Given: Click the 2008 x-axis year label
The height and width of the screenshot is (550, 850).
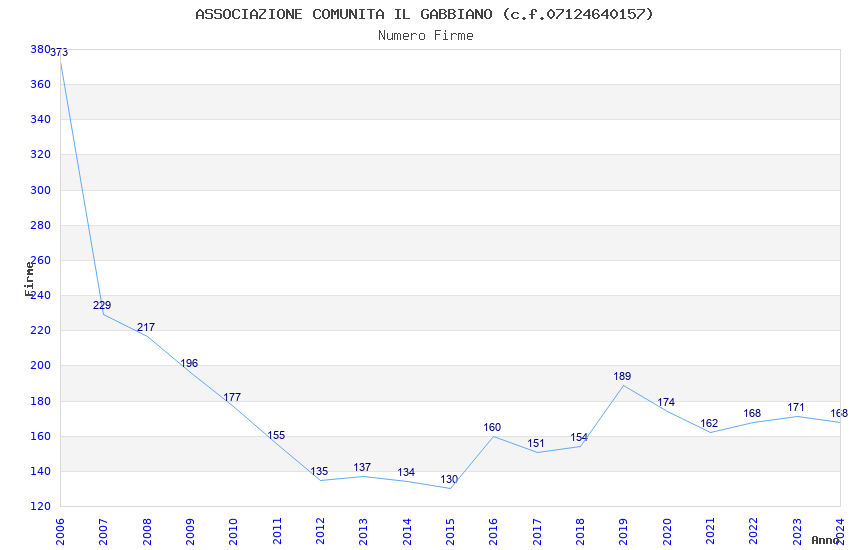Looking at the screenshot, I should pos(146,531).
